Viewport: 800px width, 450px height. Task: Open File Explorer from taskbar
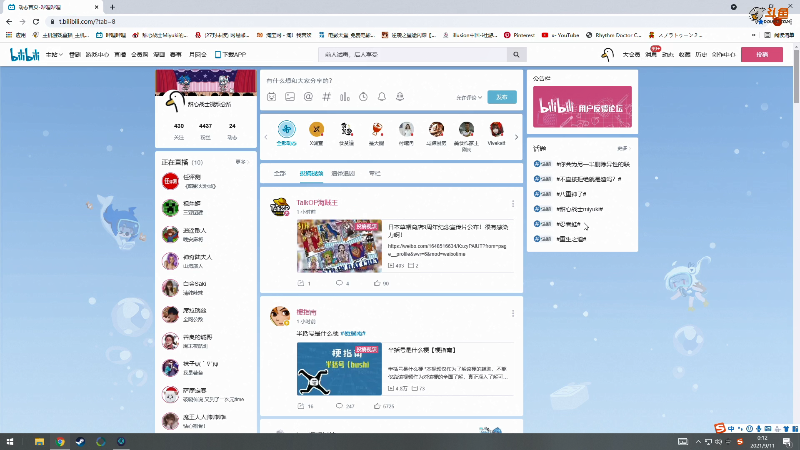coord(39,442)
